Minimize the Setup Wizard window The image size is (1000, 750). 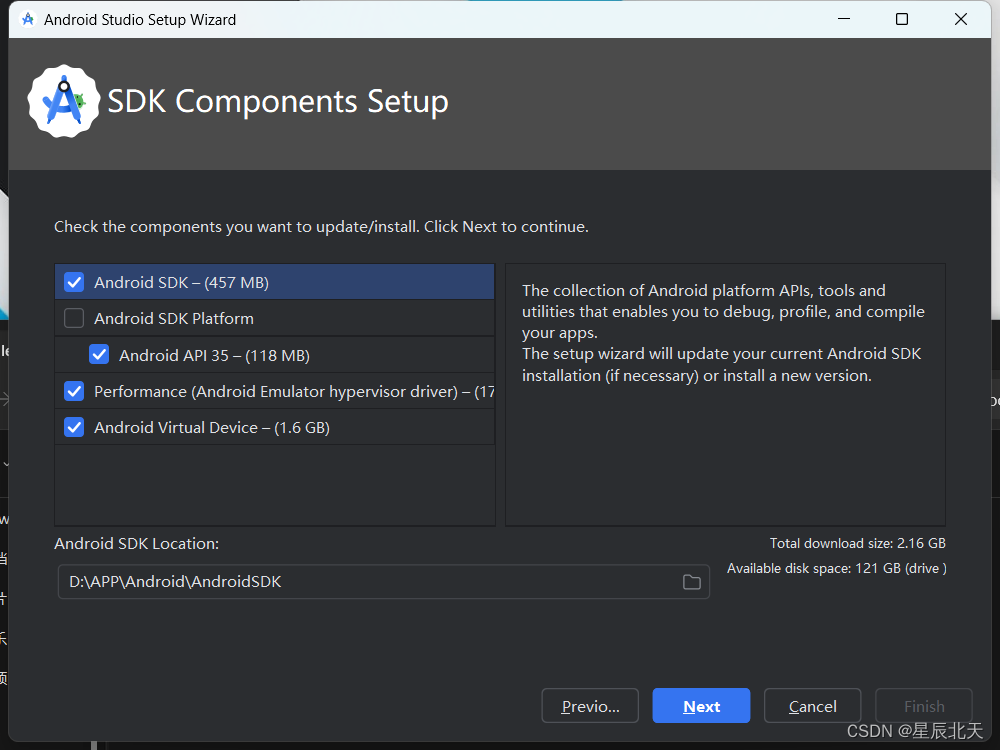tap(844, 19)
